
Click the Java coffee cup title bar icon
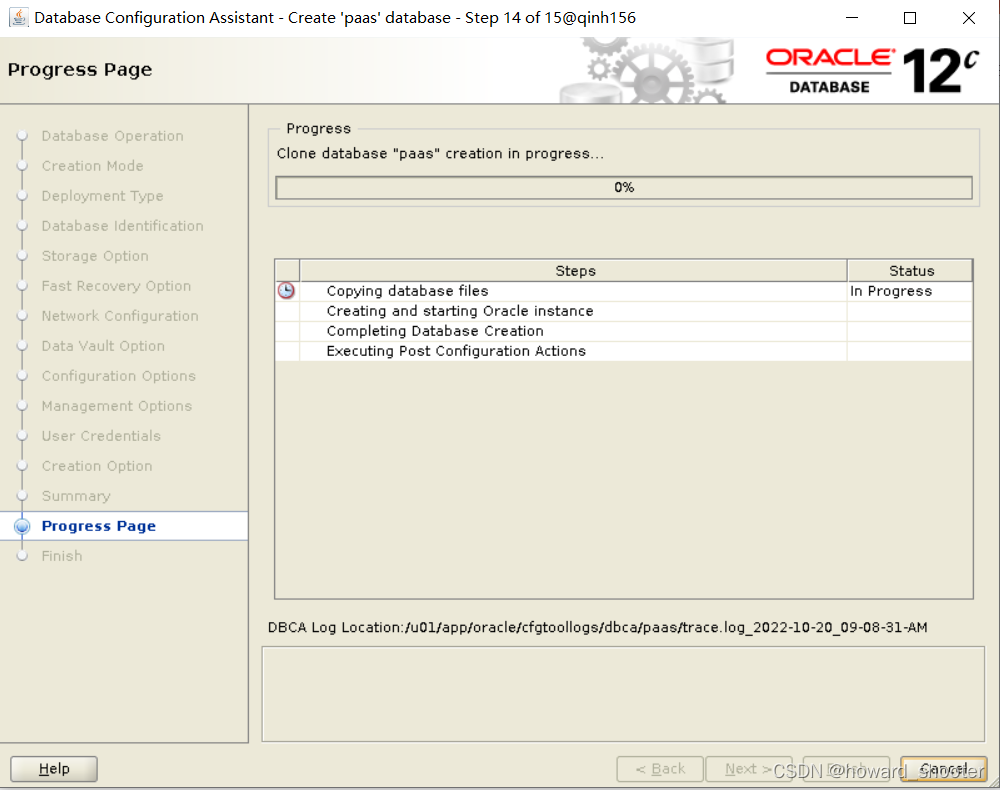pyautogui.click(x=19, y=17)
